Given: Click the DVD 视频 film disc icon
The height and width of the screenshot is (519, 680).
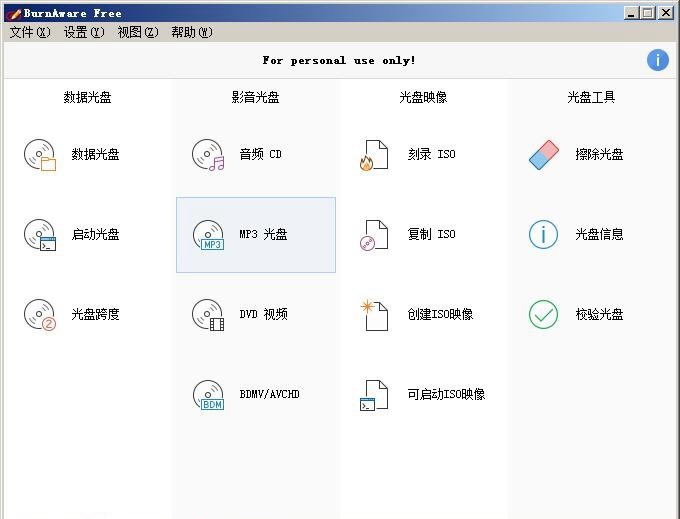Looking at the screenshot, I should pos(208,315).
